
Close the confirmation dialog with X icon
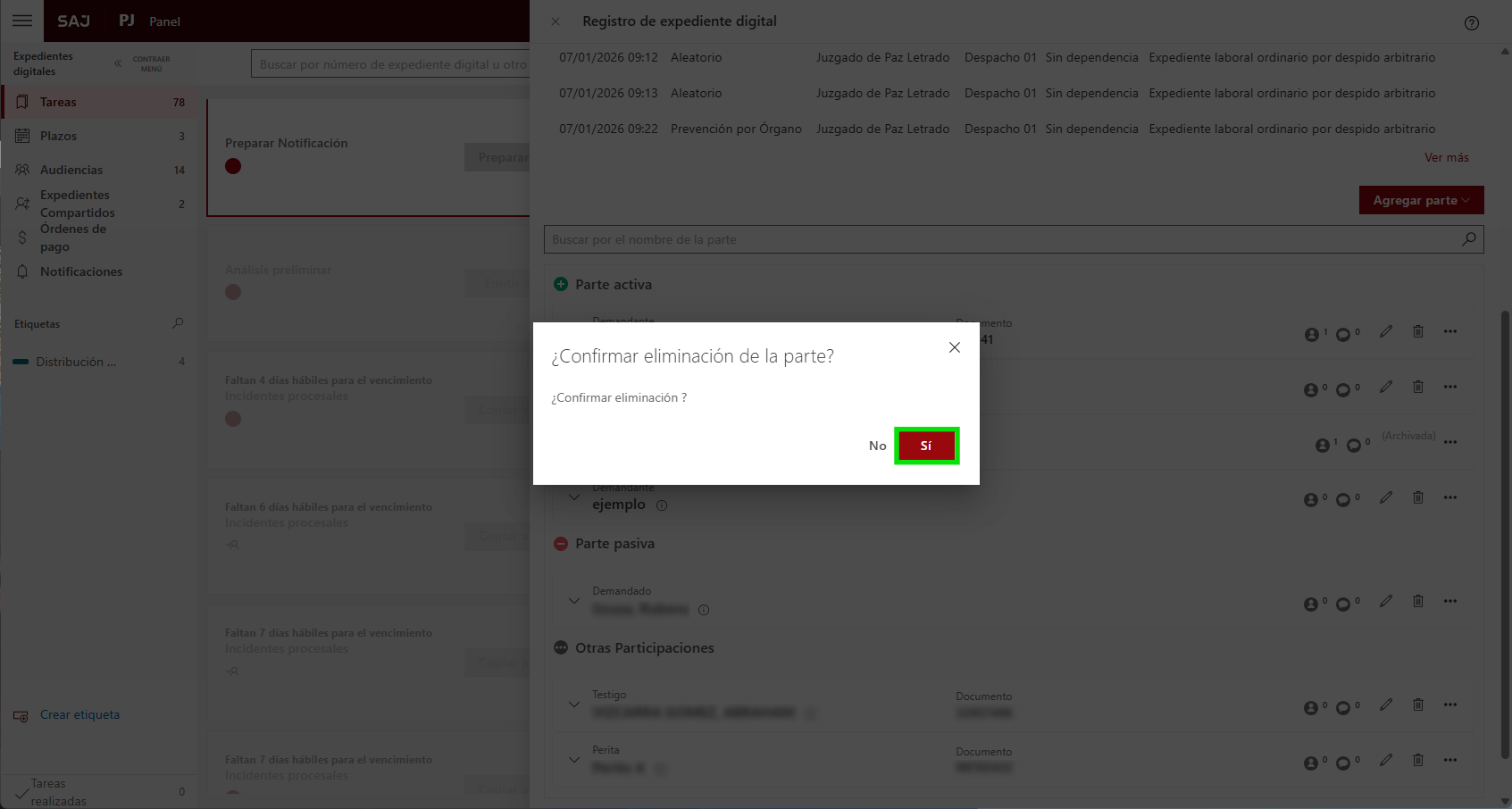(x=954, y=347)
